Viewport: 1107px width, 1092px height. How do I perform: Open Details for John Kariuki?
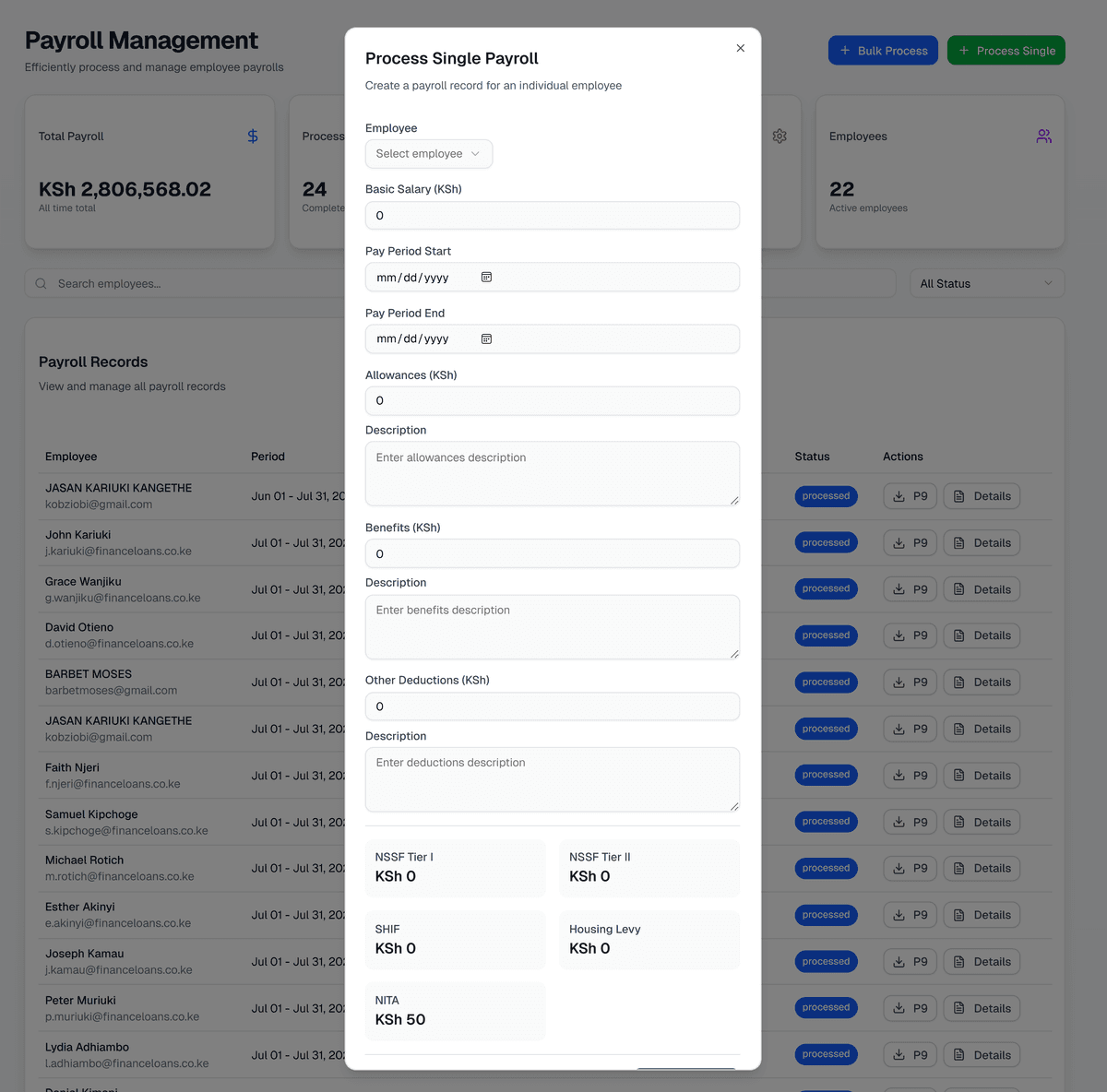982,543
